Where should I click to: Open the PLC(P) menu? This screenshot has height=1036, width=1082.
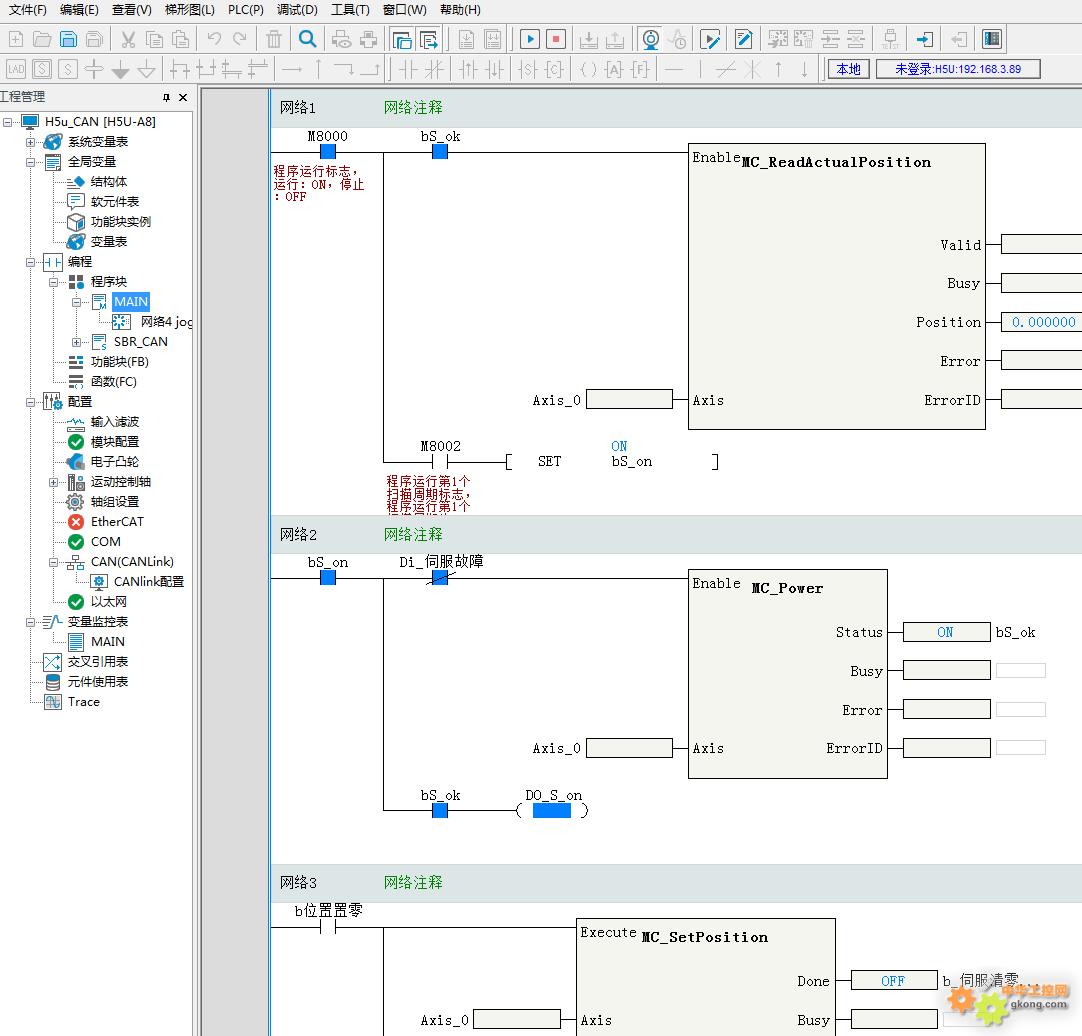tap(246, 10)
